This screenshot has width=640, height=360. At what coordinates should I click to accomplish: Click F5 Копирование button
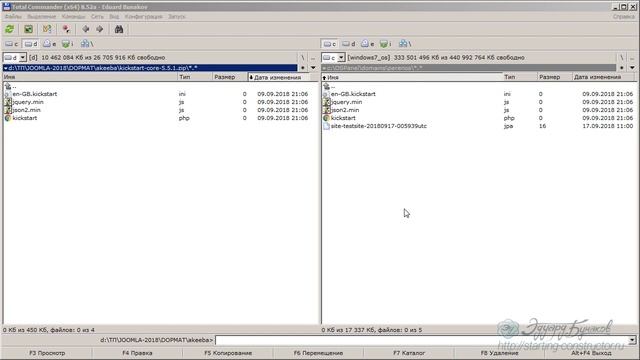(x=228, y=353)
